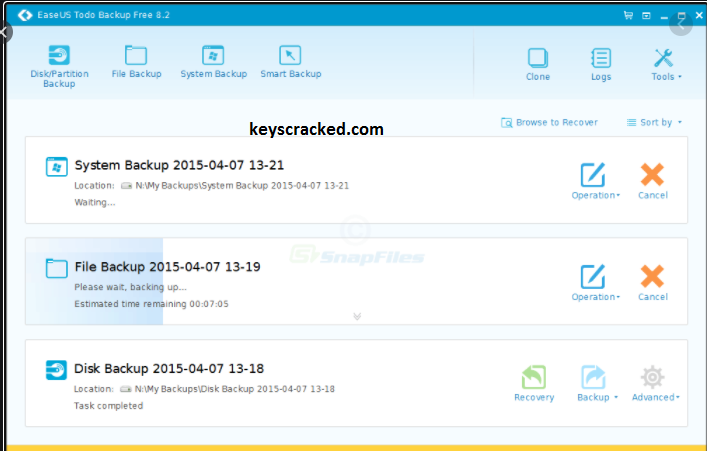707x451 pixels.
Task: Open the Tools dropdown menu
Action: (666, 64)
